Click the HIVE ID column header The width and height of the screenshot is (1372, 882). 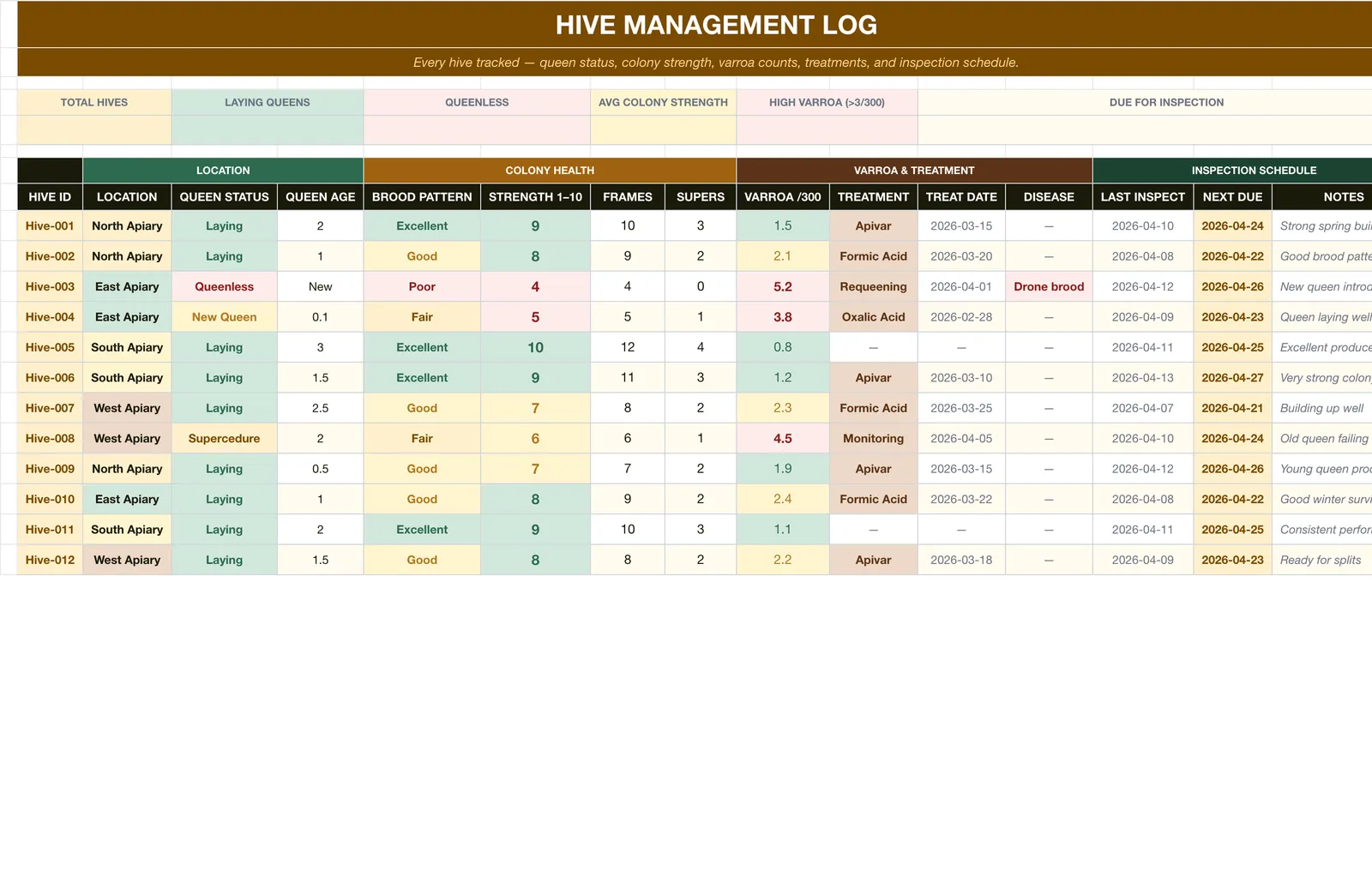(50, 197)
